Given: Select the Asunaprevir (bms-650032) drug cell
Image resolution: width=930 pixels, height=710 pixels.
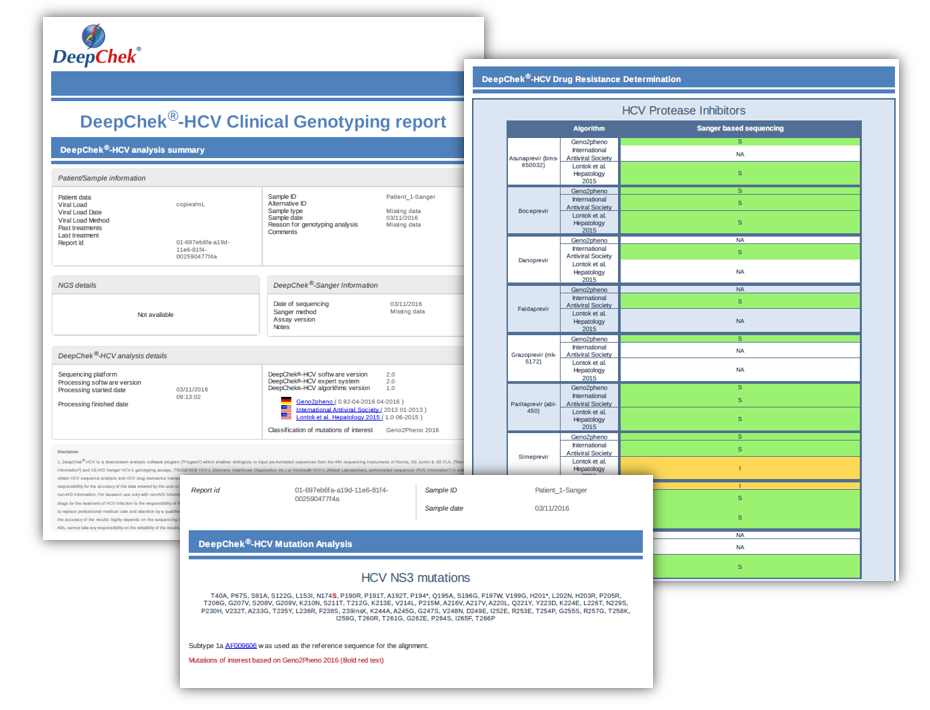Looking at the screenshot, I should pos(533,161).
